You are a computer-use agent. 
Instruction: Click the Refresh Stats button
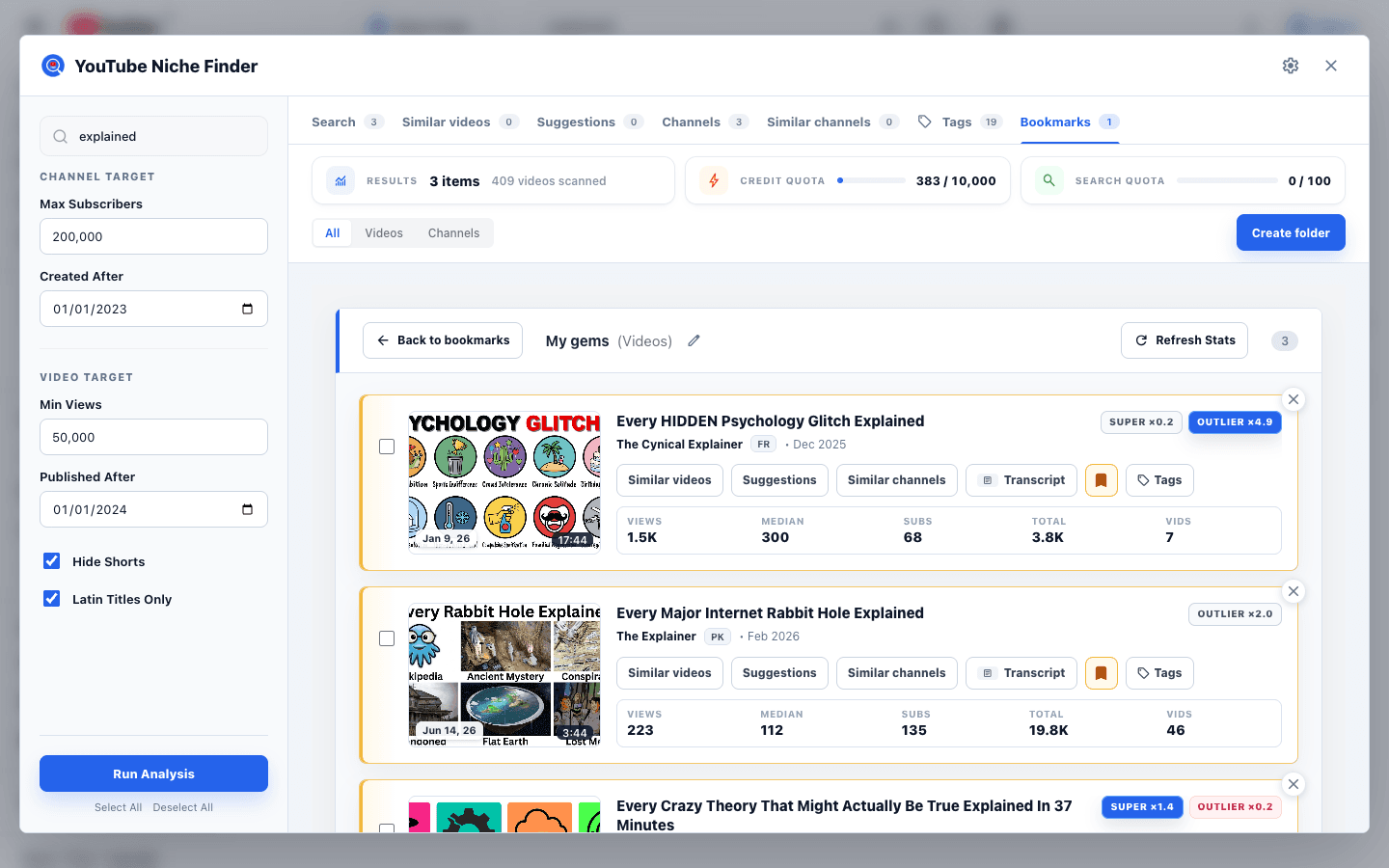[x=1185, y=340]
